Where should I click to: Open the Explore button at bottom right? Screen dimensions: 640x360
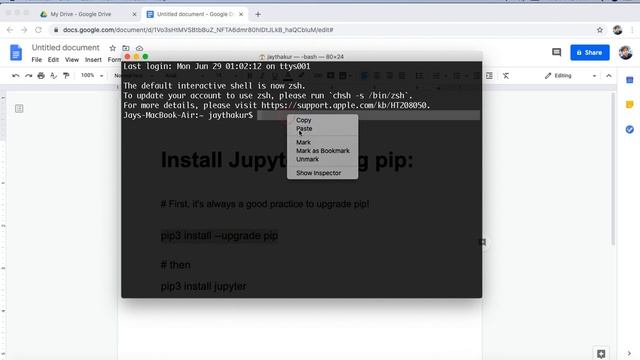pos(601,353)
